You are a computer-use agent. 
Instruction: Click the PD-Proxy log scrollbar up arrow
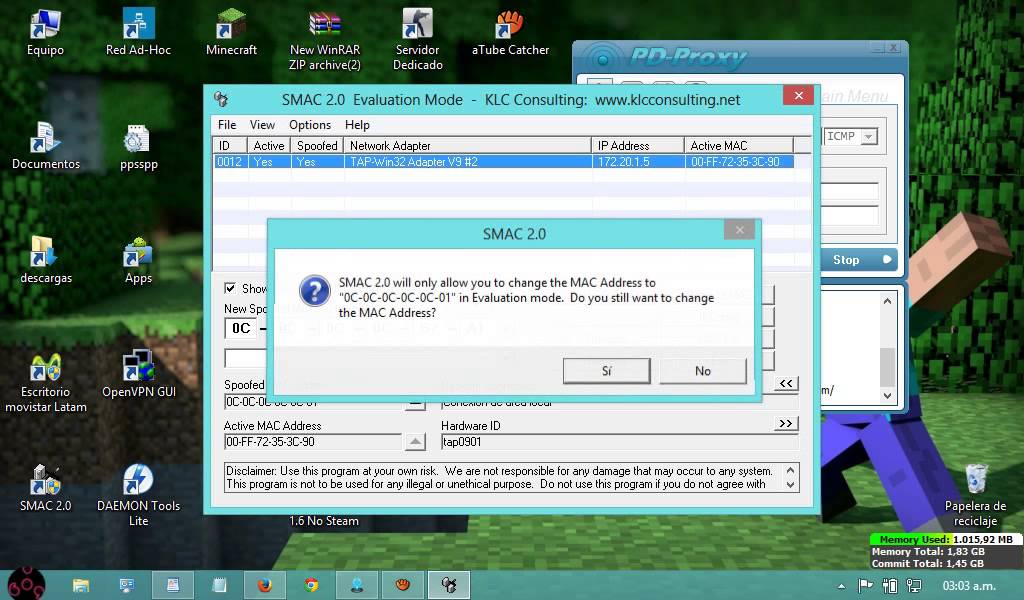887,301
